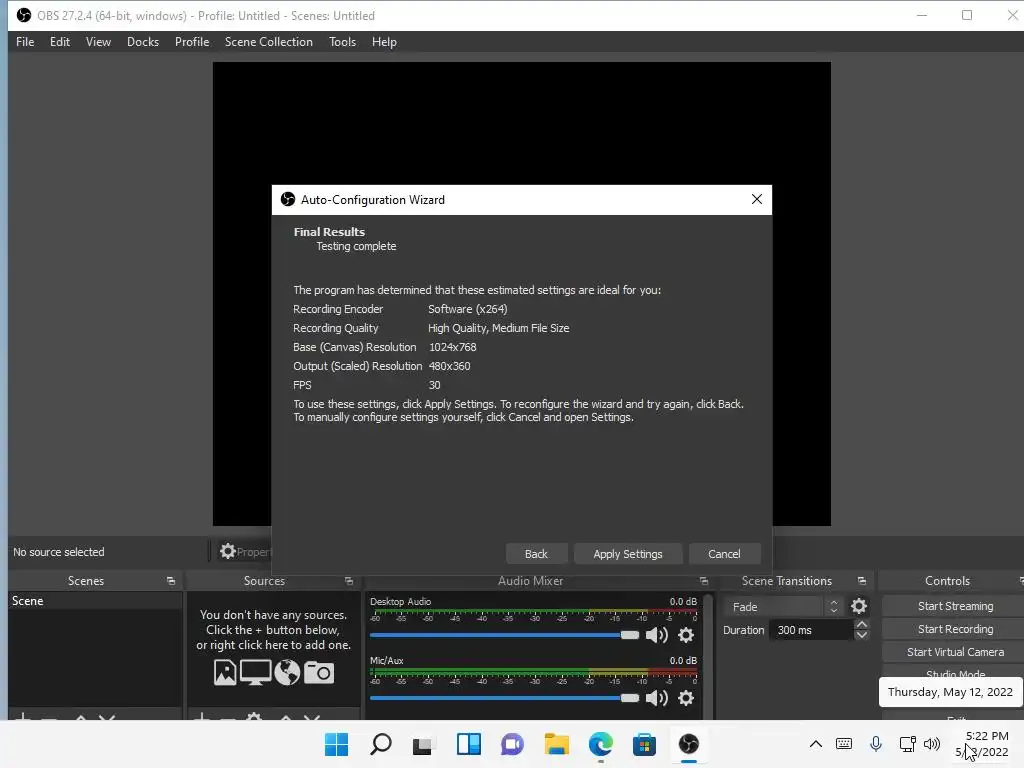Click 'High Quality, Medium File Size' text
Image resolution: width=1024 pixels, height=768 pixels.
499,328
